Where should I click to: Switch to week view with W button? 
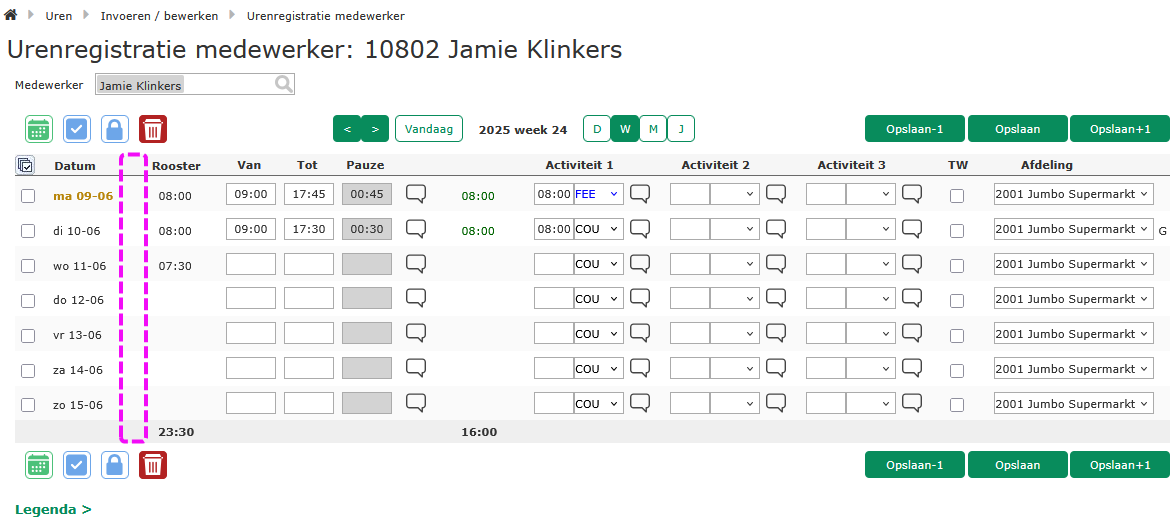point(625,129)
